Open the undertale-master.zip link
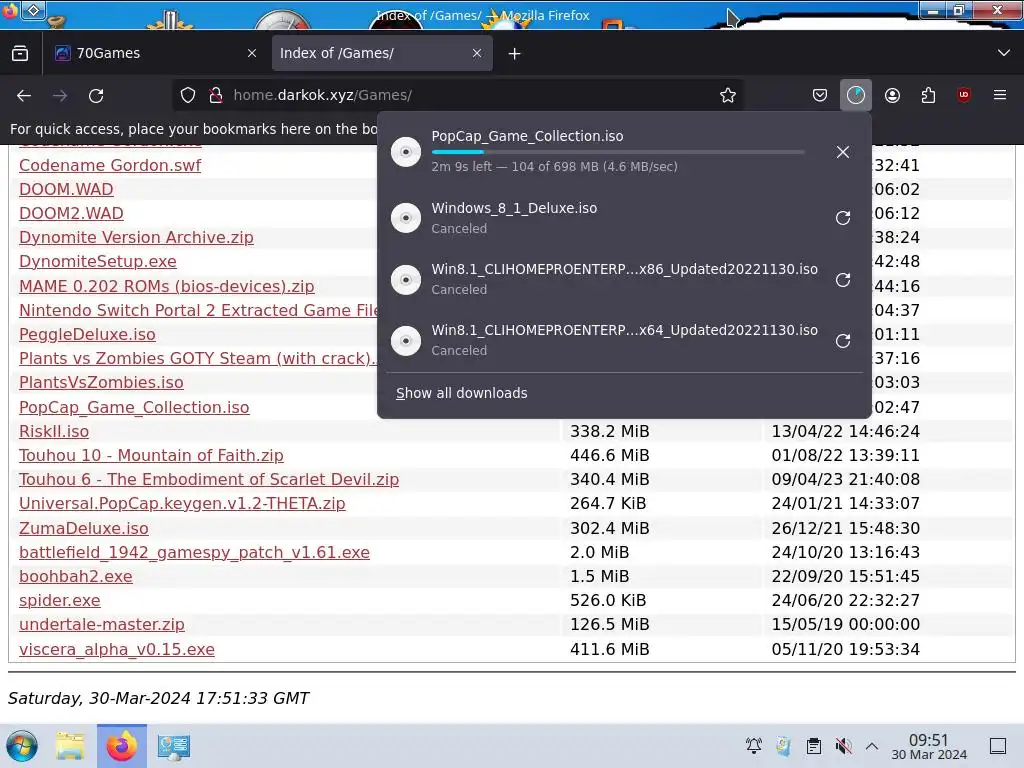 [102, 624]
